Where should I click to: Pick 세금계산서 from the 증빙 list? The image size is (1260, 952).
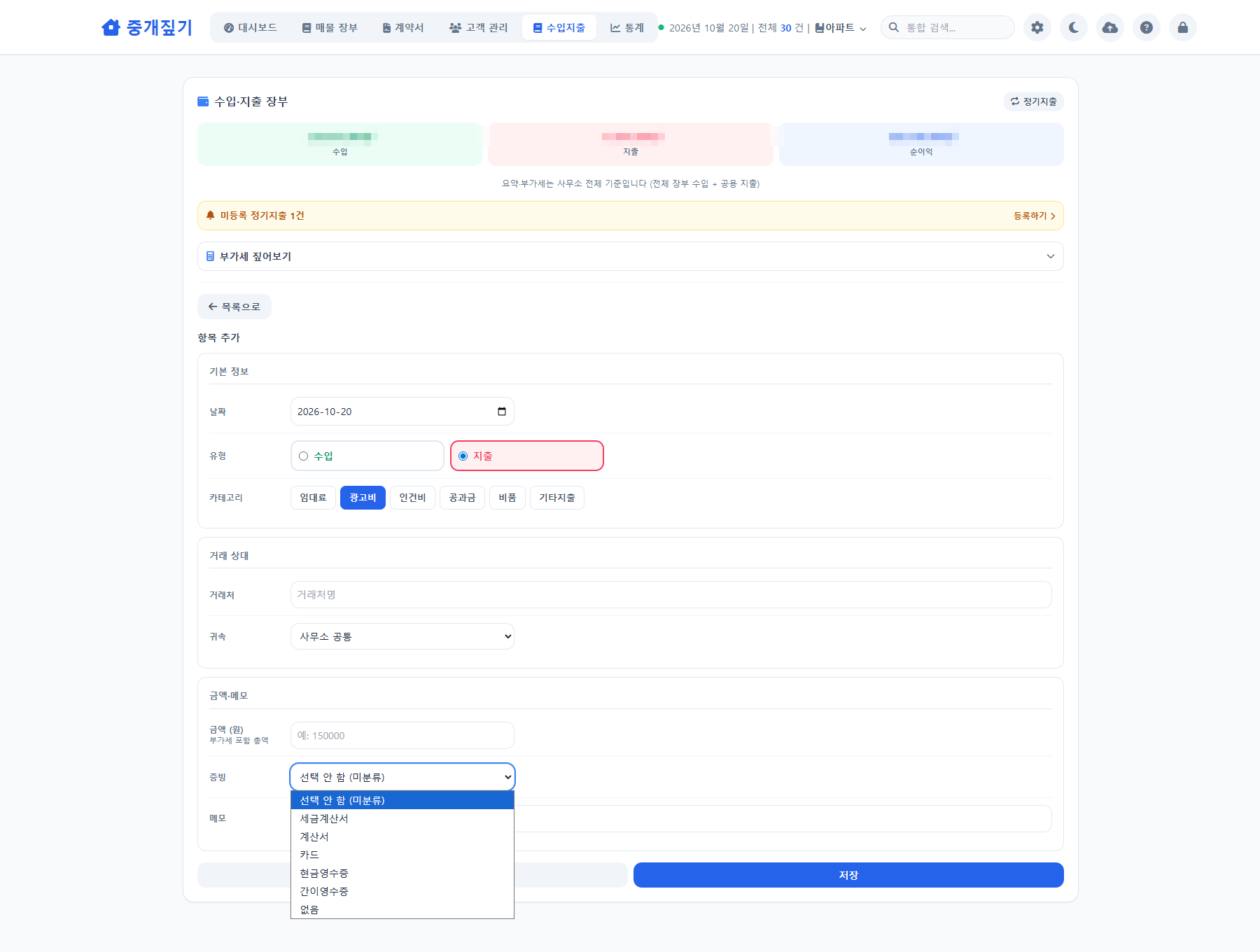(402, 818)
